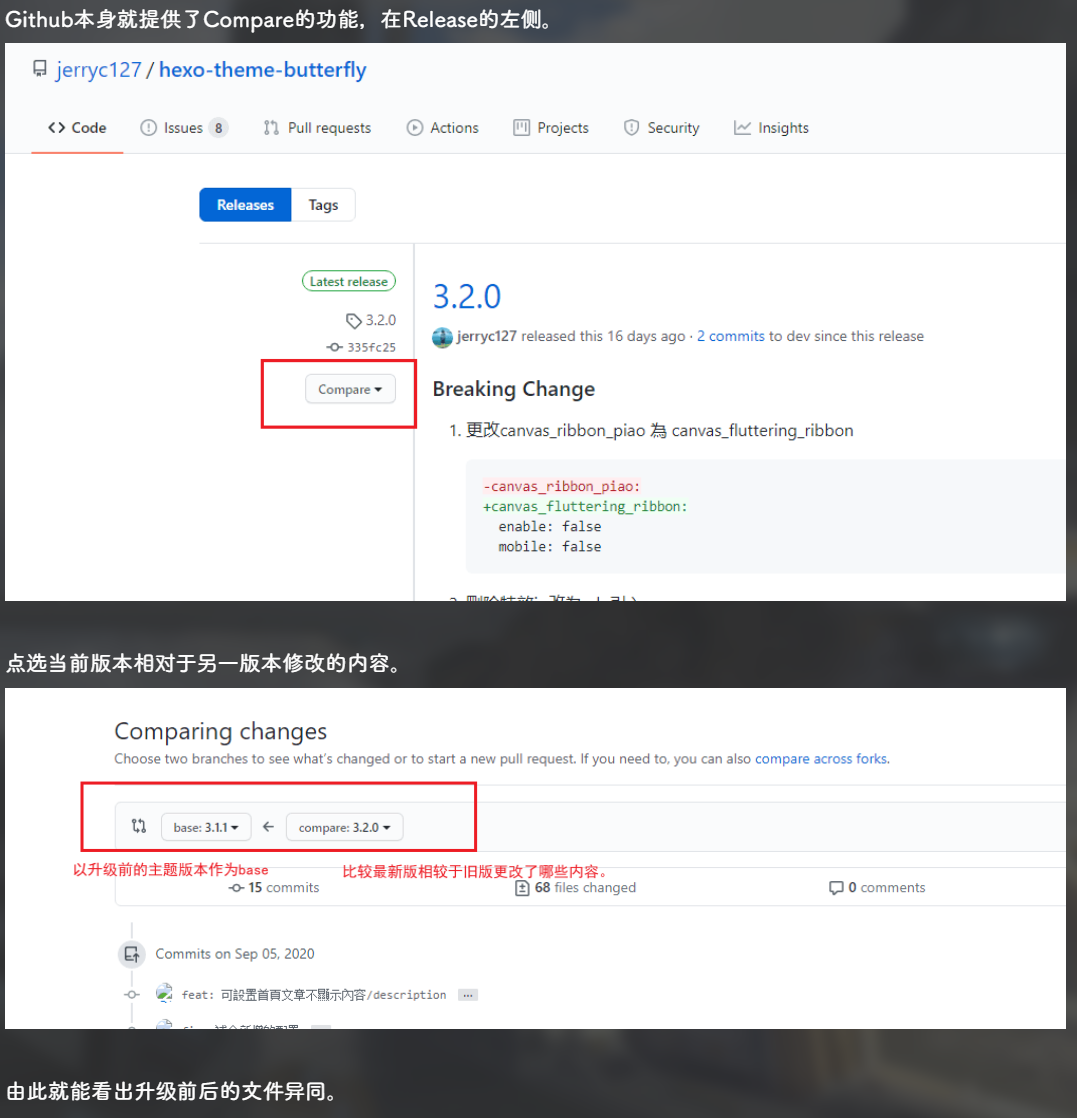The width and height of the screenshot is (1077, 1118).
Task: Click the Comparing changes heading
Action: click(x=220, y=731)
